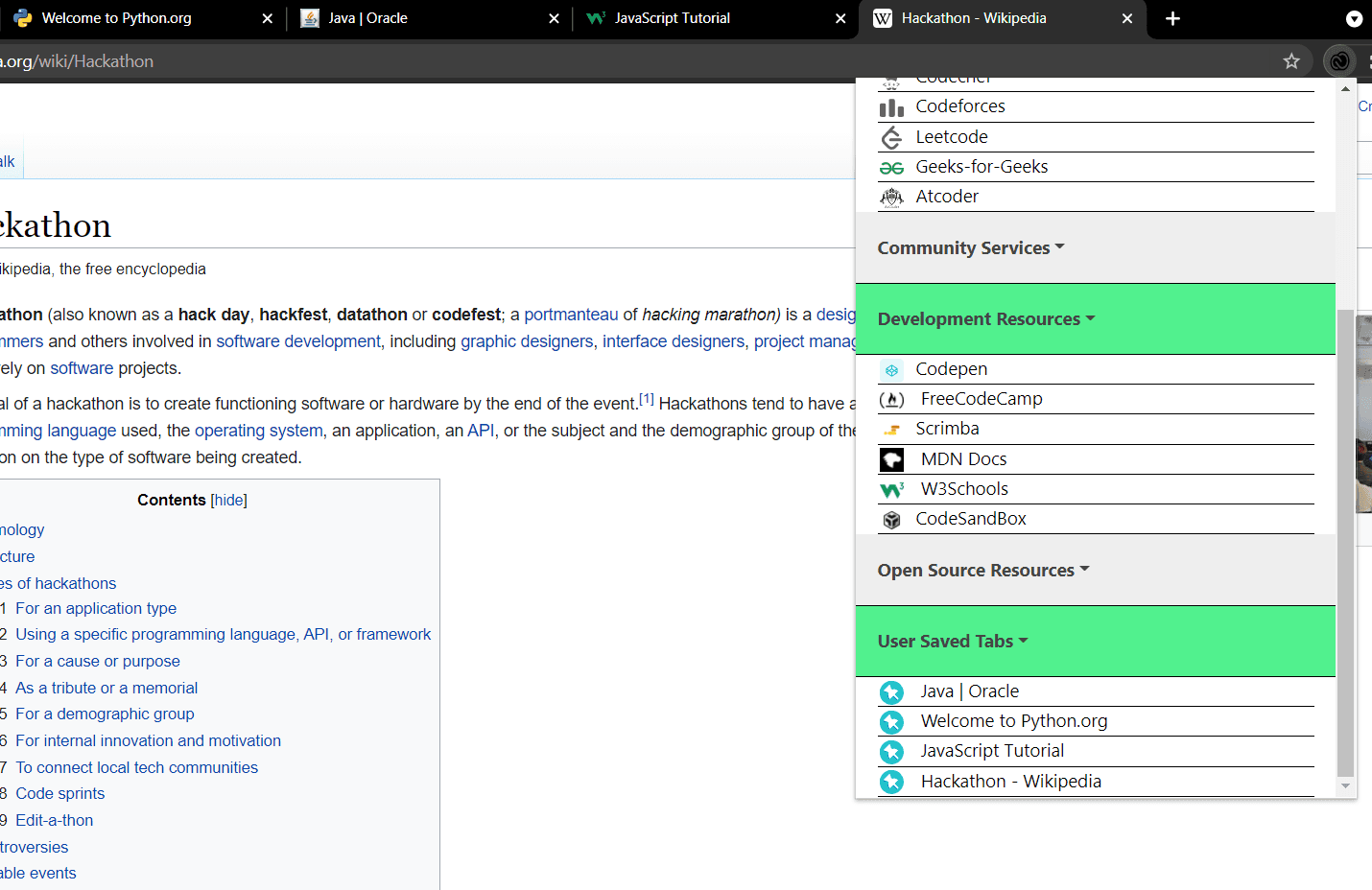This screenshot has height=890, width=1372.
Task: Follow the API link in the article
Action: pos(481,431)
